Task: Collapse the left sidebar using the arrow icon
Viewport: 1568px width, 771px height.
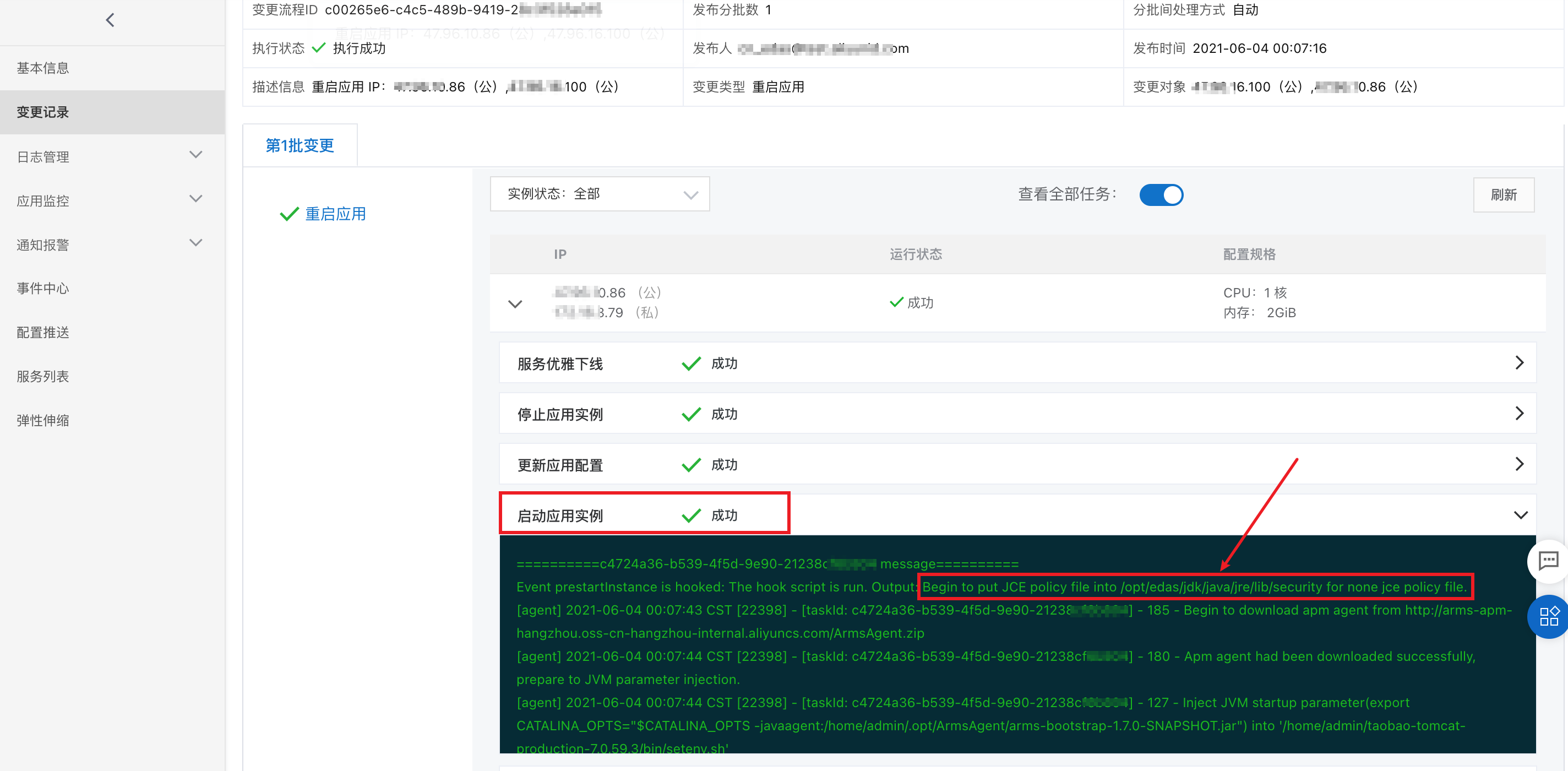Action: point(110,19)
